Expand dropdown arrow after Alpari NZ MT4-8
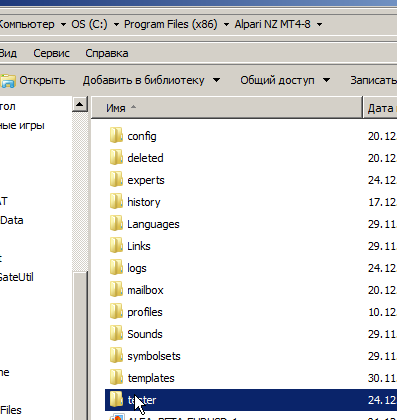 point(319,25)
